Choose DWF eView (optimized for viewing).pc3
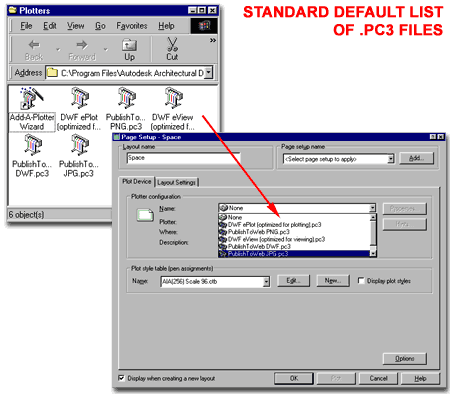 [294, 239]
